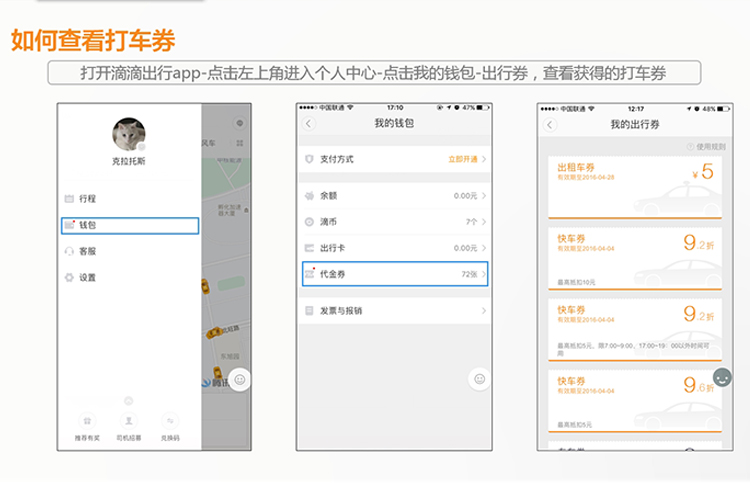This screenshot has height=485, width=750.
Task: Click the calendar icon beside 行程
Action: click(69, 198)
